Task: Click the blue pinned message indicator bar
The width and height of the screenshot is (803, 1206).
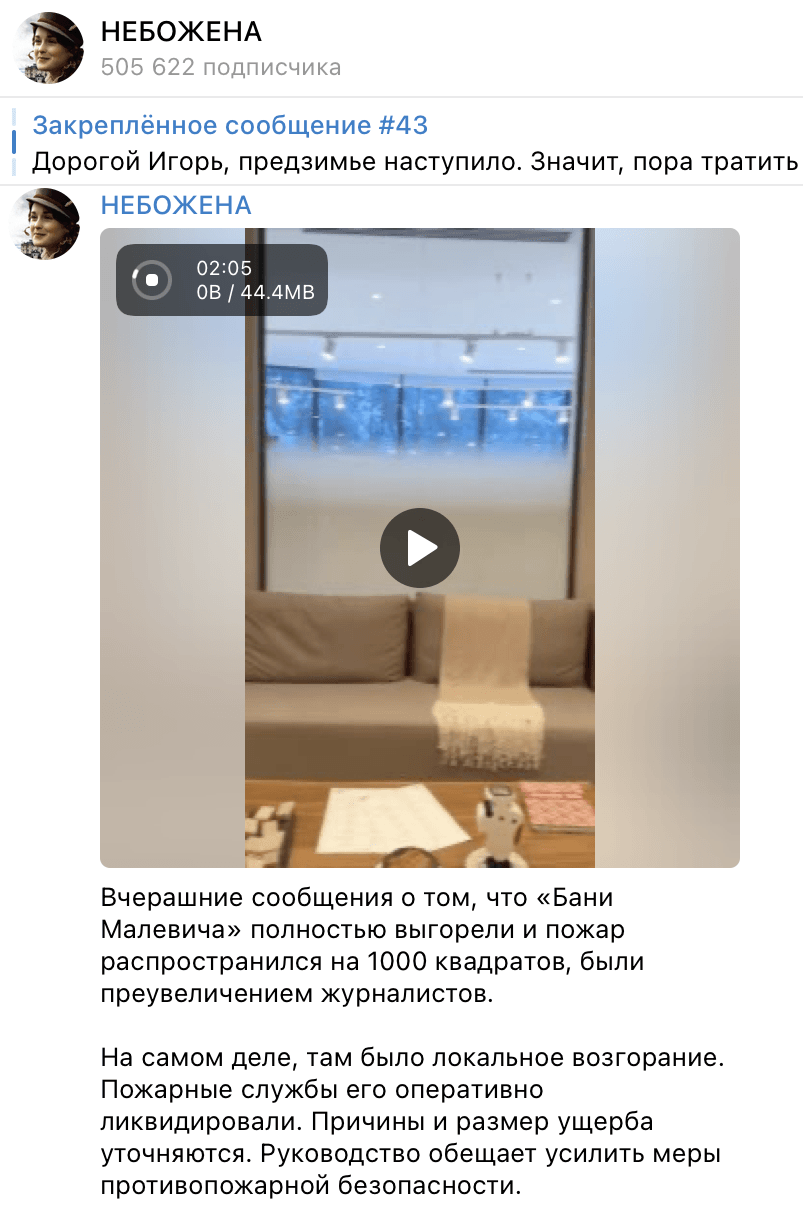Action: (14, 143)
